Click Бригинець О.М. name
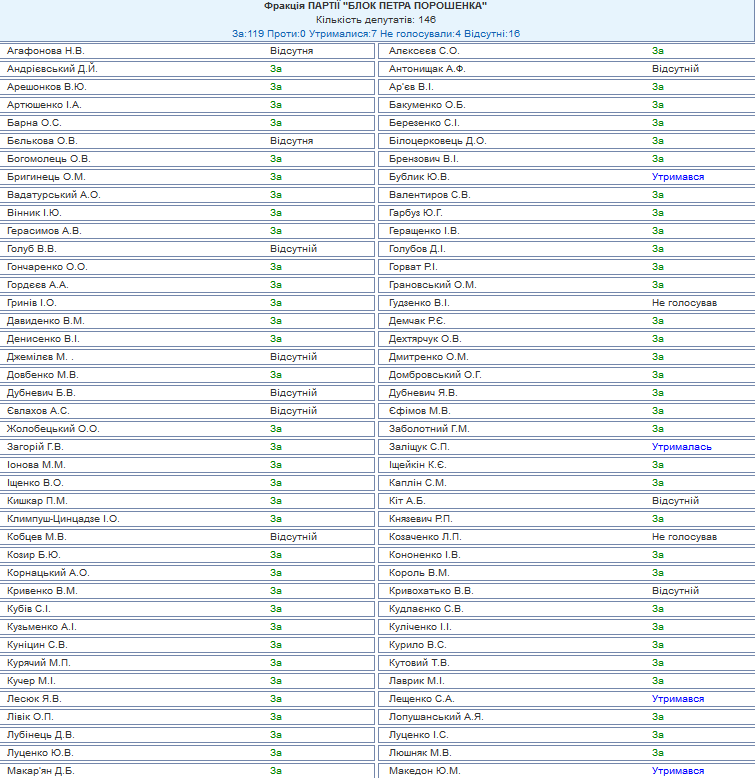Screen dimensions: 755x778 click(46, 177)
